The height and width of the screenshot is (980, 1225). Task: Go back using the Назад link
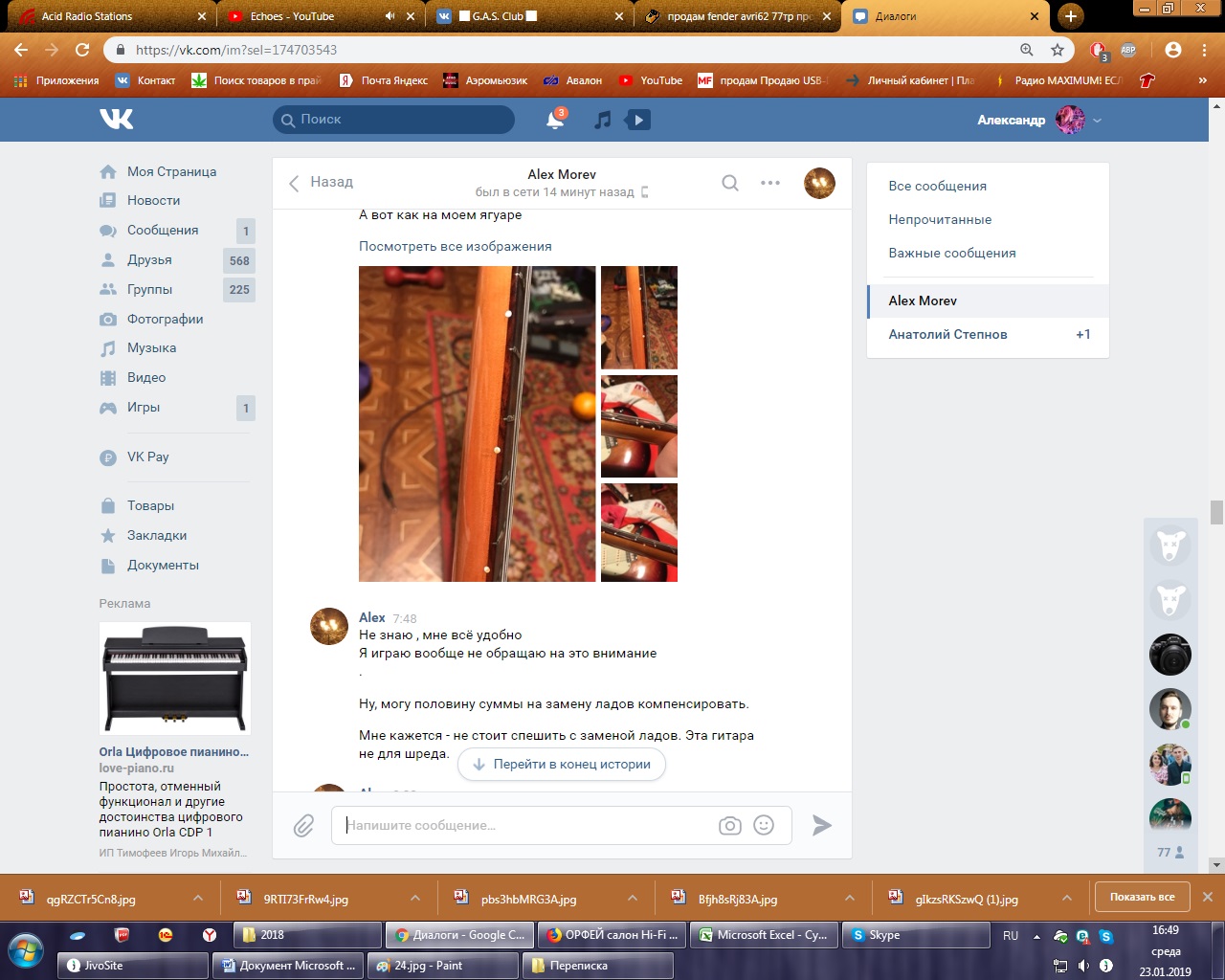322,182
